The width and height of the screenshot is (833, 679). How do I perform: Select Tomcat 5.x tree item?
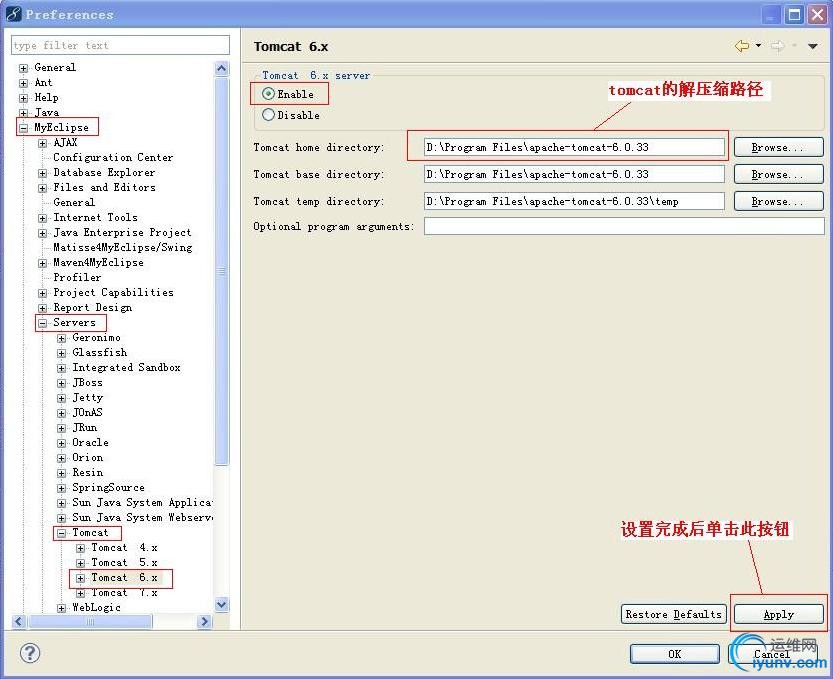pyautogui.click(x=124, y=562)
